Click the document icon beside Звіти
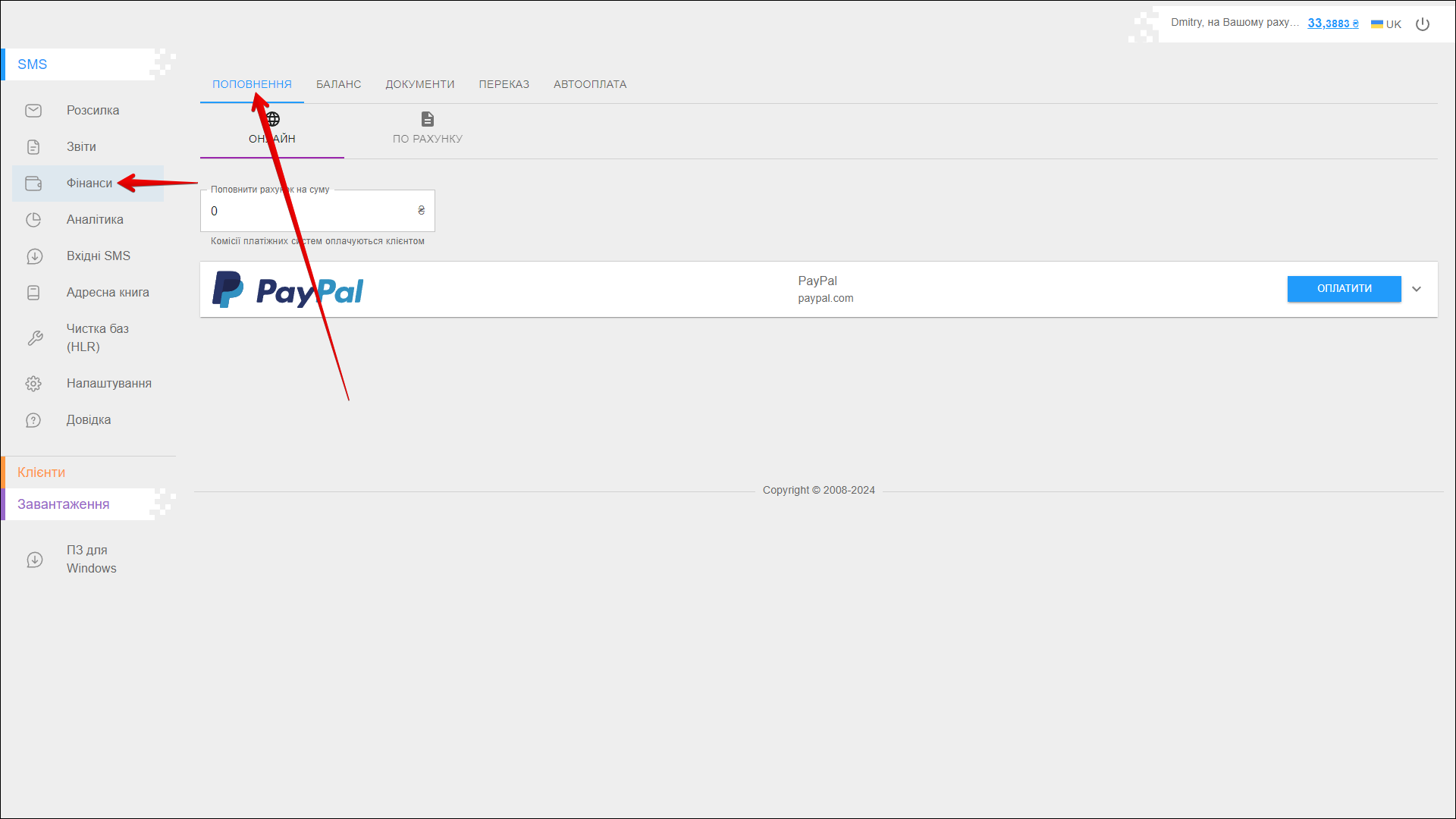1456x819 pixels. [x=33, y=147]
